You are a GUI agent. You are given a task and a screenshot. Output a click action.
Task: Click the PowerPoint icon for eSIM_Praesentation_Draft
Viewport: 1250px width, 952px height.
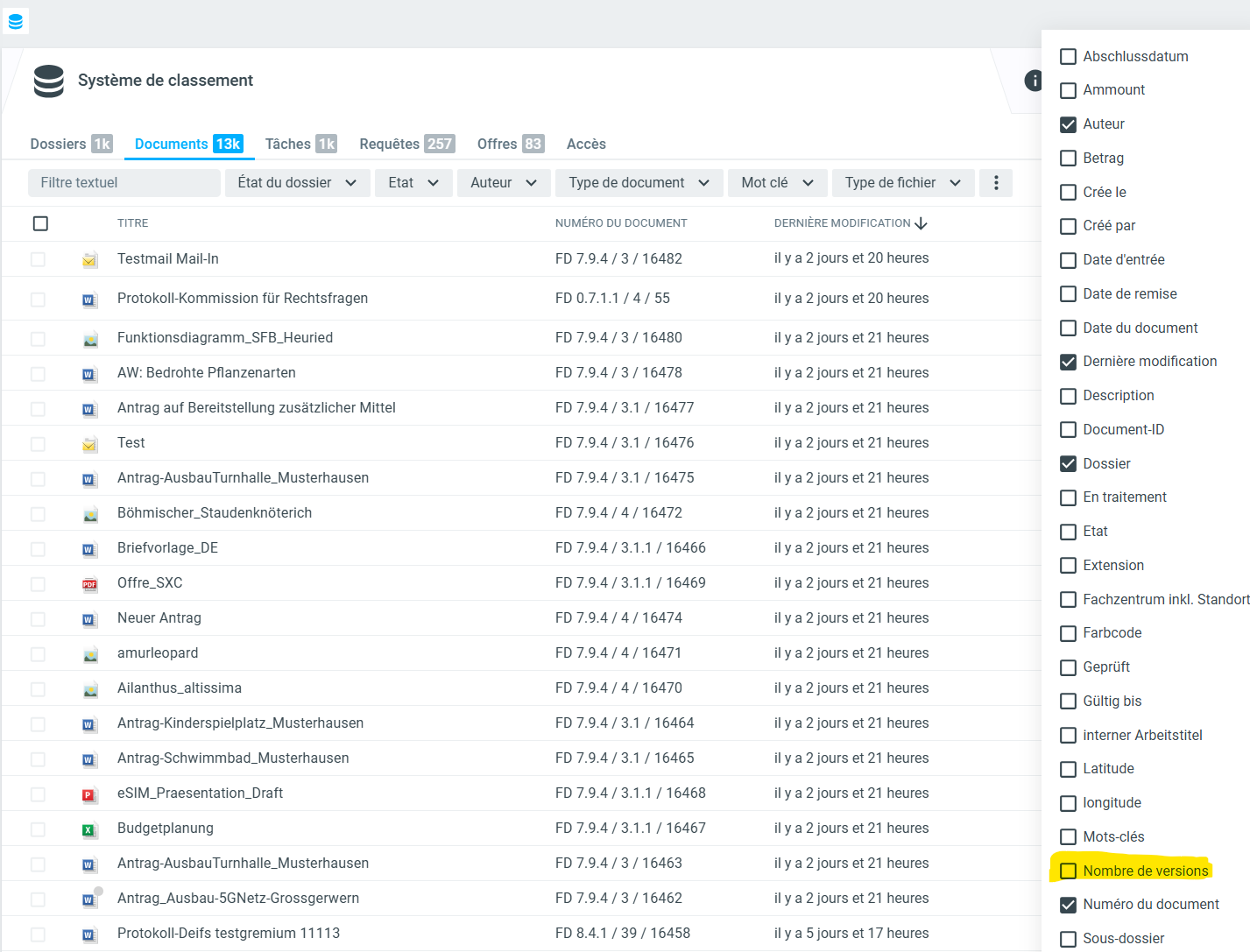pos(89,794)
